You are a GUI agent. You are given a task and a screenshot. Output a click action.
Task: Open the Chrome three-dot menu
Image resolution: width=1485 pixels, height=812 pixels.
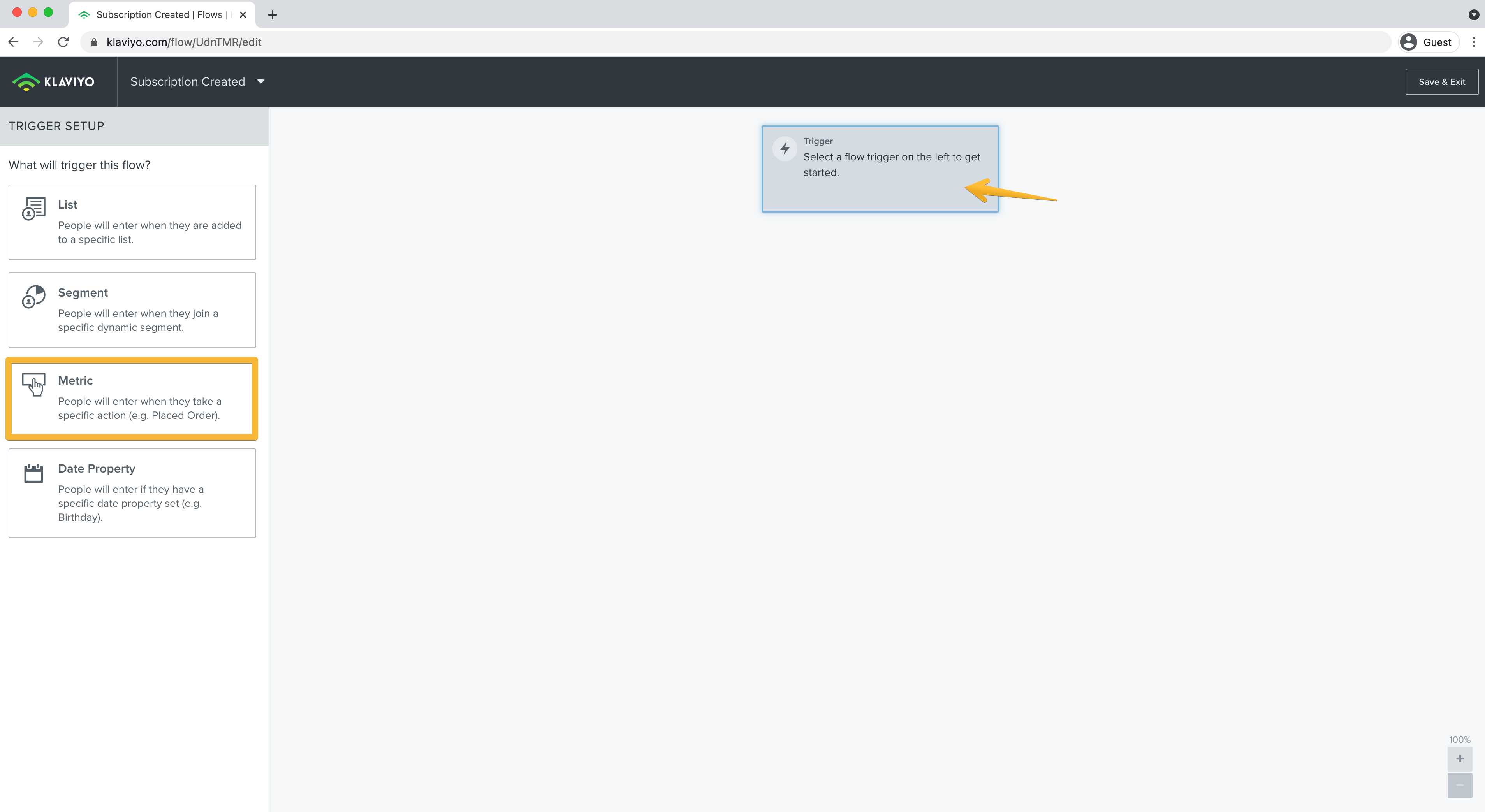(x=1473, y=42)
